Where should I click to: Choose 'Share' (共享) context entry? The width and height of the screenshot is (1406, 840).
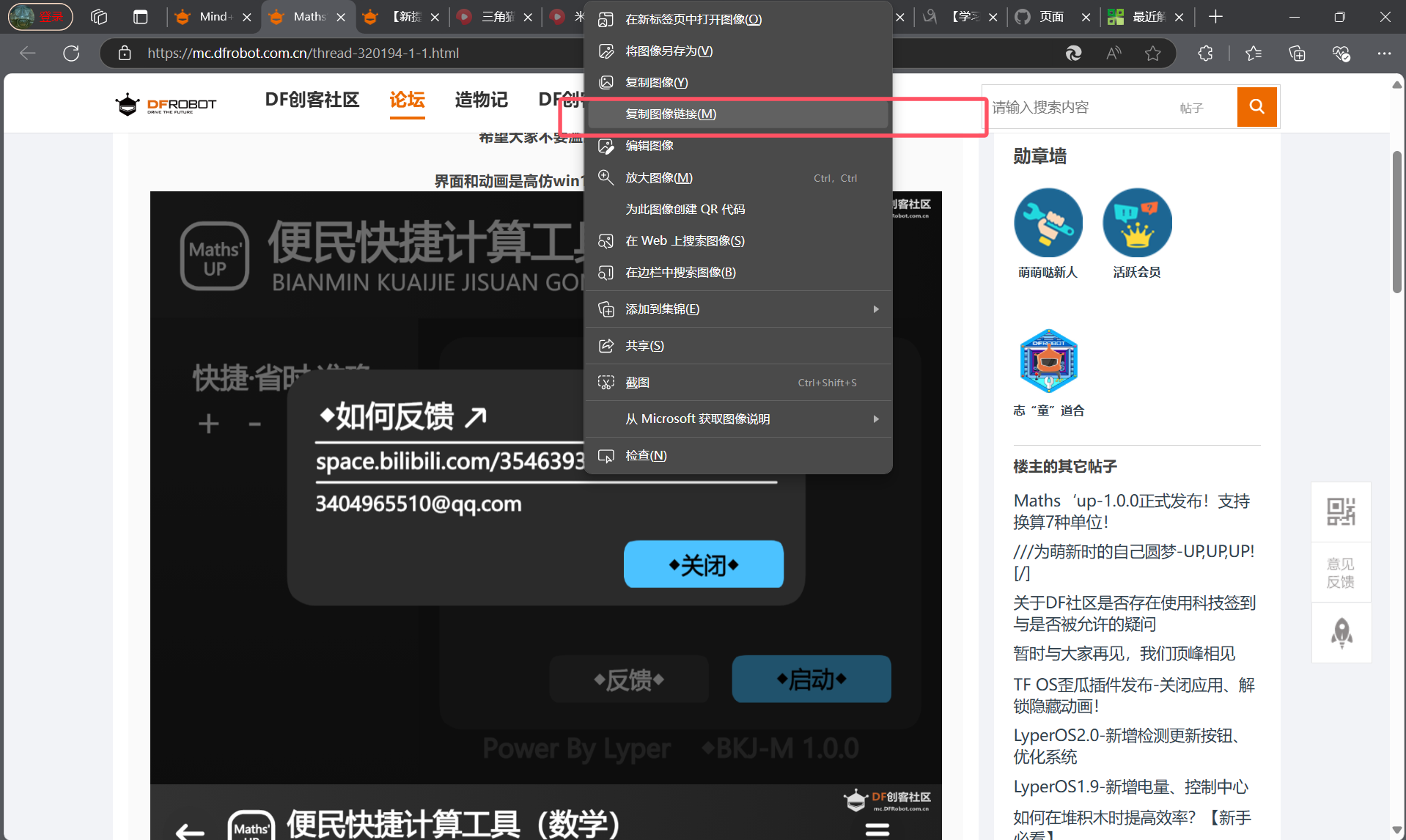[738, 346]
